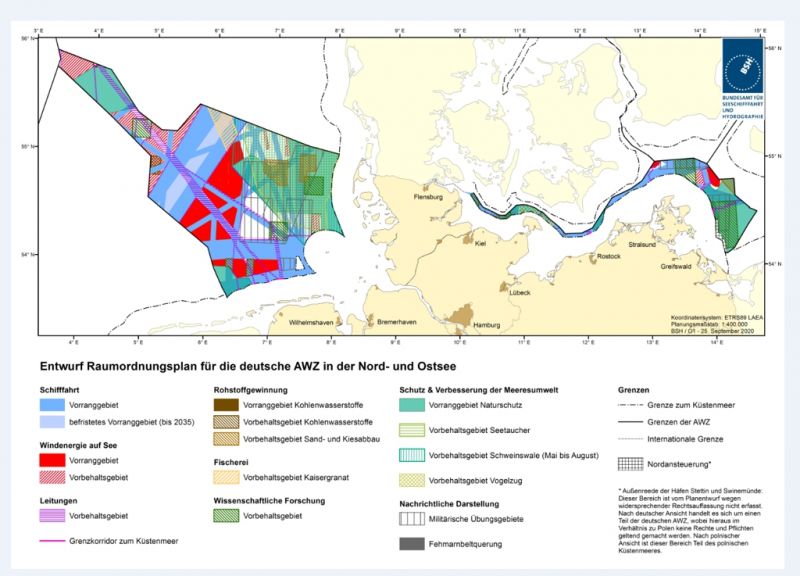
Task: Click the magenta Grenzkorridor line sample
Action: pos(52,541)
